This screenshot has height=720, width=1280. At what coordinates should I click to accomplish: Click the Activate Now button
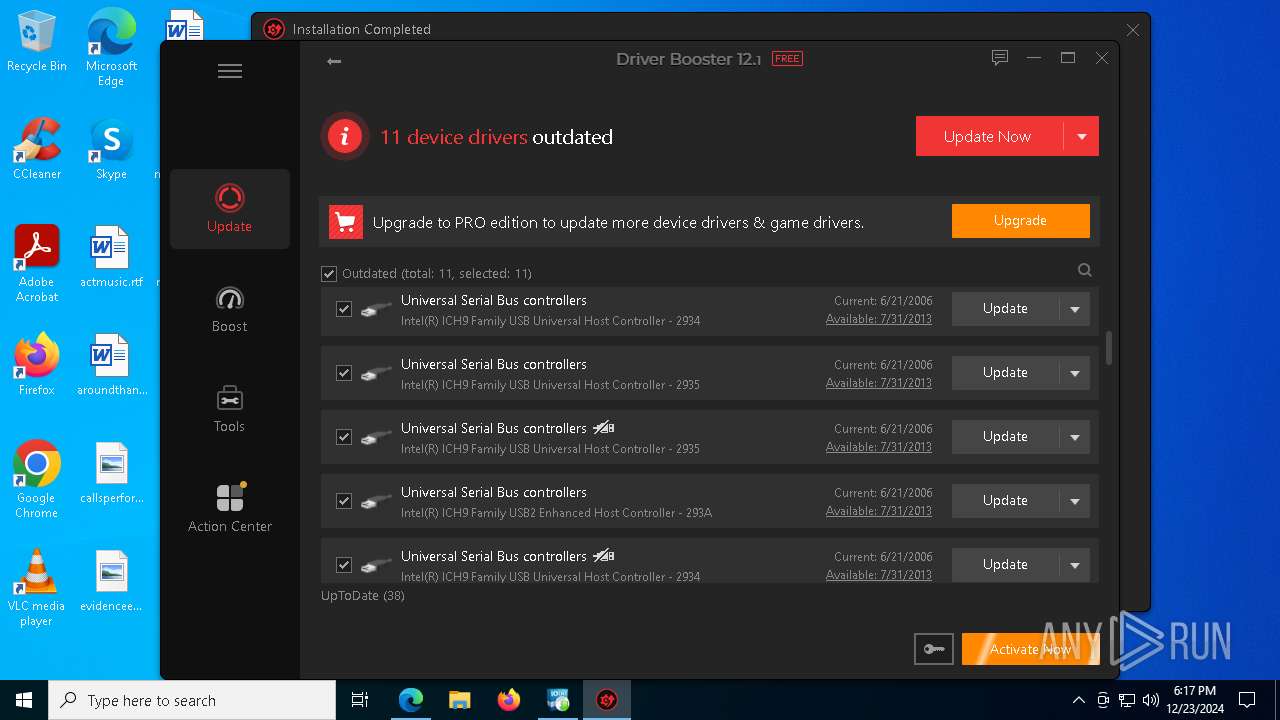tap(1030, 649)
